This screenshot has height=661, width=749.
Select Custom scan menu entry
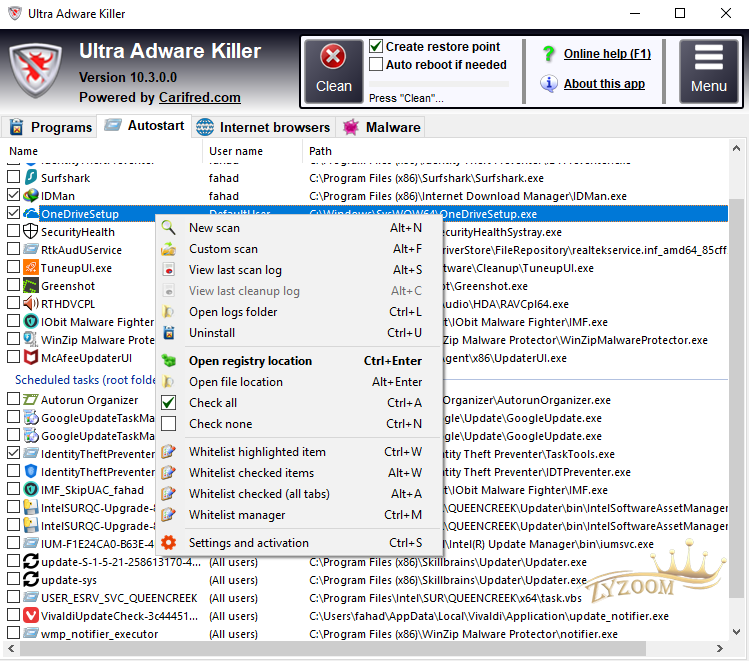pos(297,249)
